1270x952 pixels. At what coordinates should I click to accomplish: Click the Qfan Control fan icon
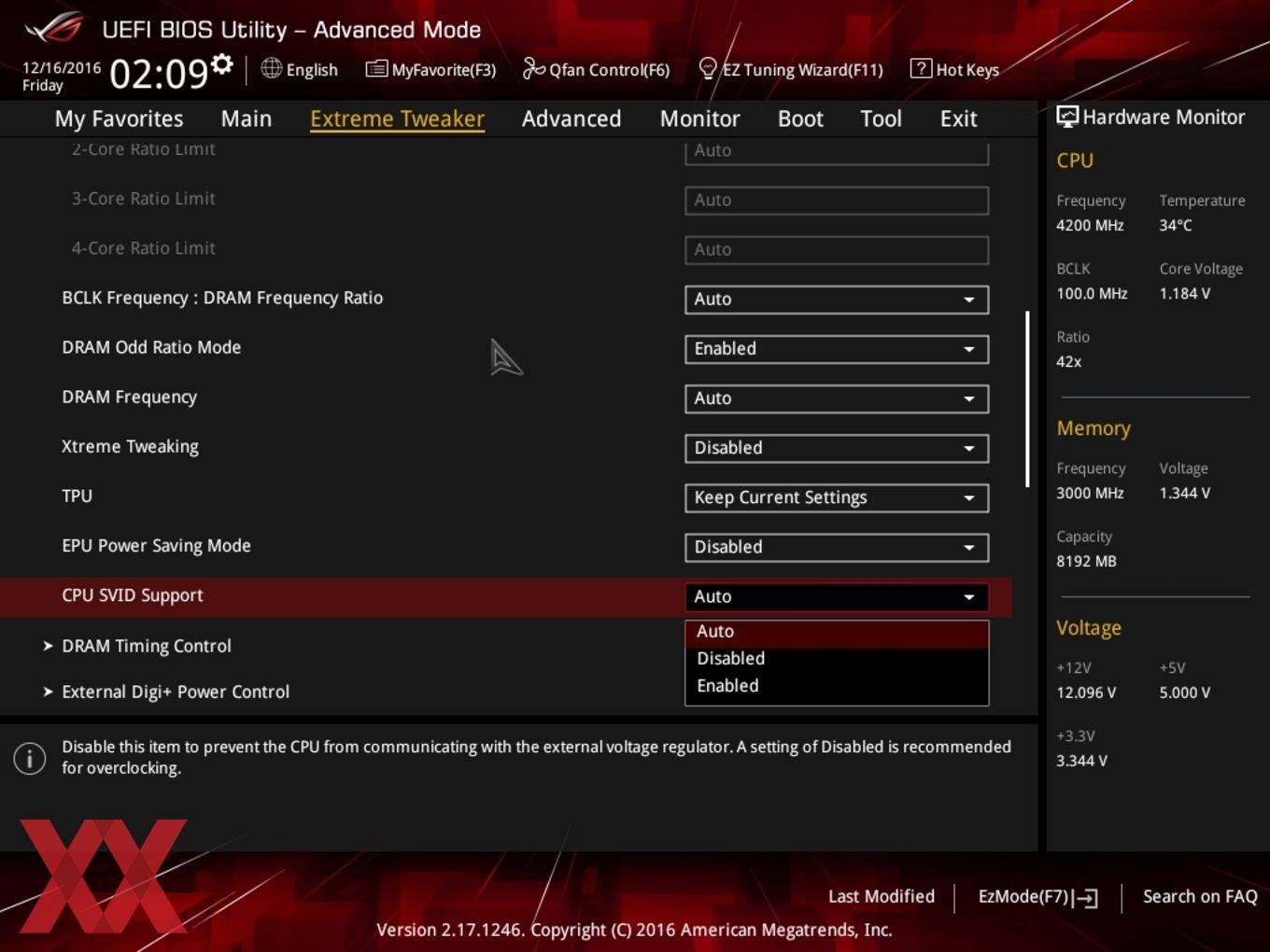coord(533,68)
